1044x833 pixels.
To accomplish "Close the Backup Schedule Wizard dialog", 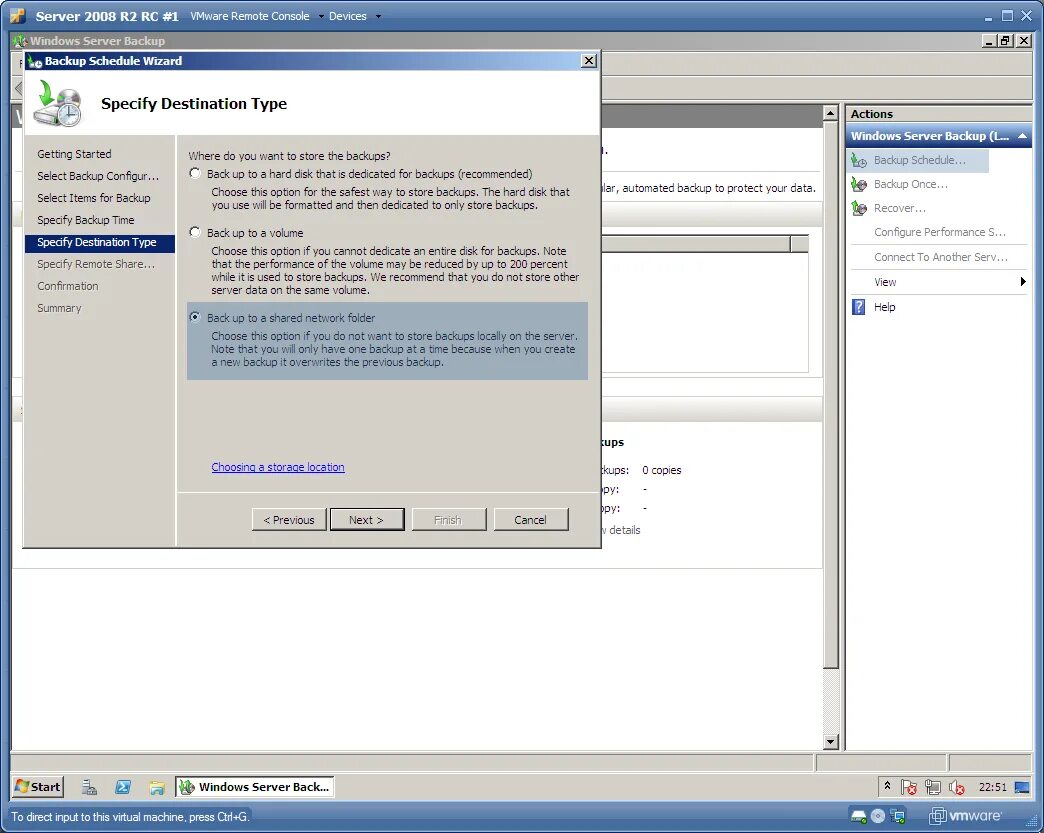I will coord(589,61).
